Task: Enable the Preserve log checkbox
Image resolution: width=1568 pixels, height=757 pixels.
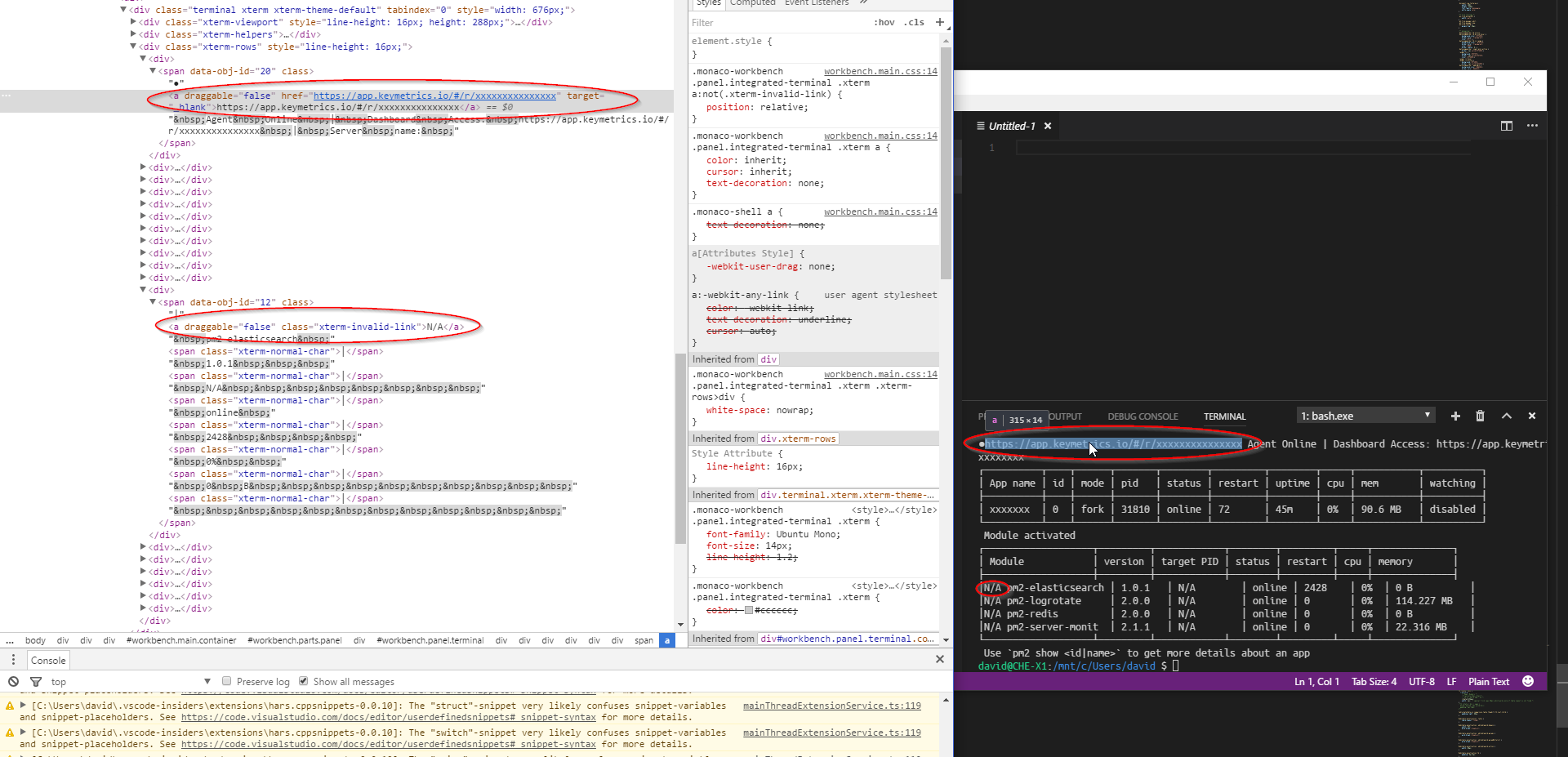Action: (x=226, y=681)
